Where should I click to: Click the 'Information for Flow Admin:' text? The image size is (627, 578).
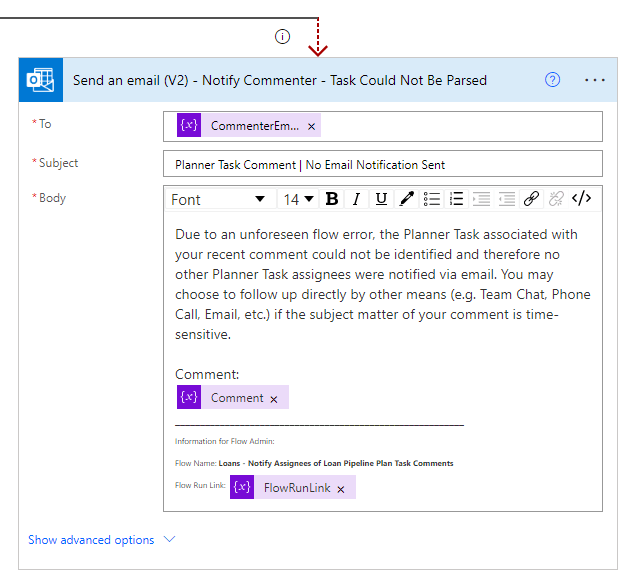[x=225, y=441]
